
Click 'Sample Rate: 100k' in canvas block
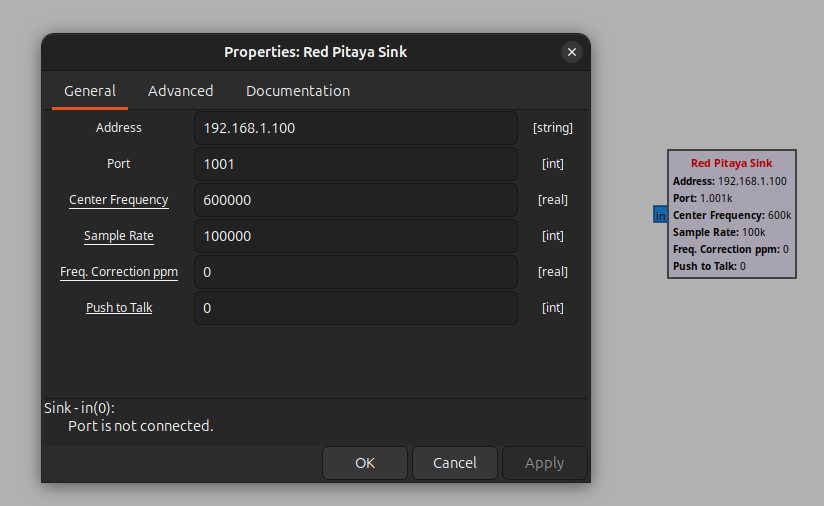[719, 232]
